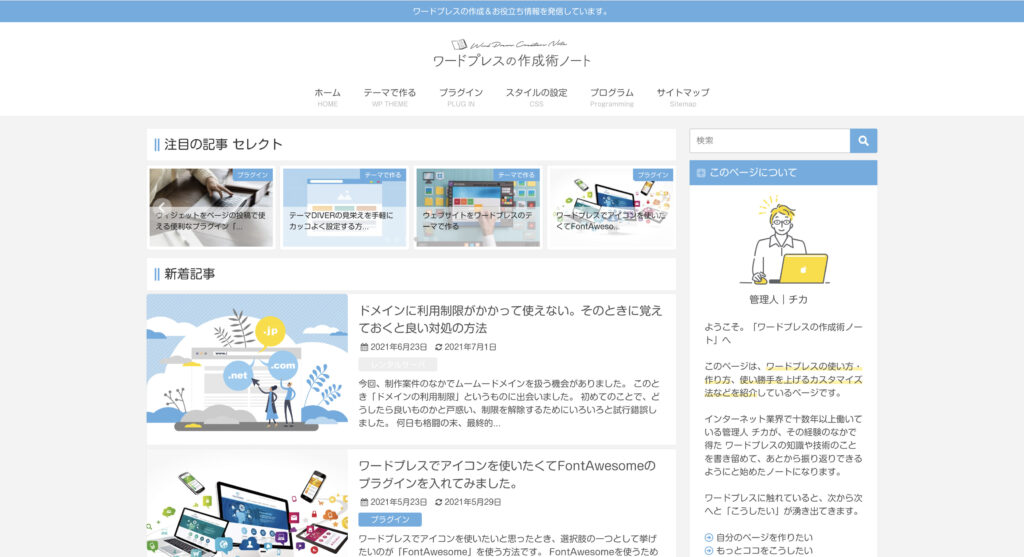The height and width of the screenshot is (557, 1024).
Task: Click the search text field
Action: [x=769, y=141]
